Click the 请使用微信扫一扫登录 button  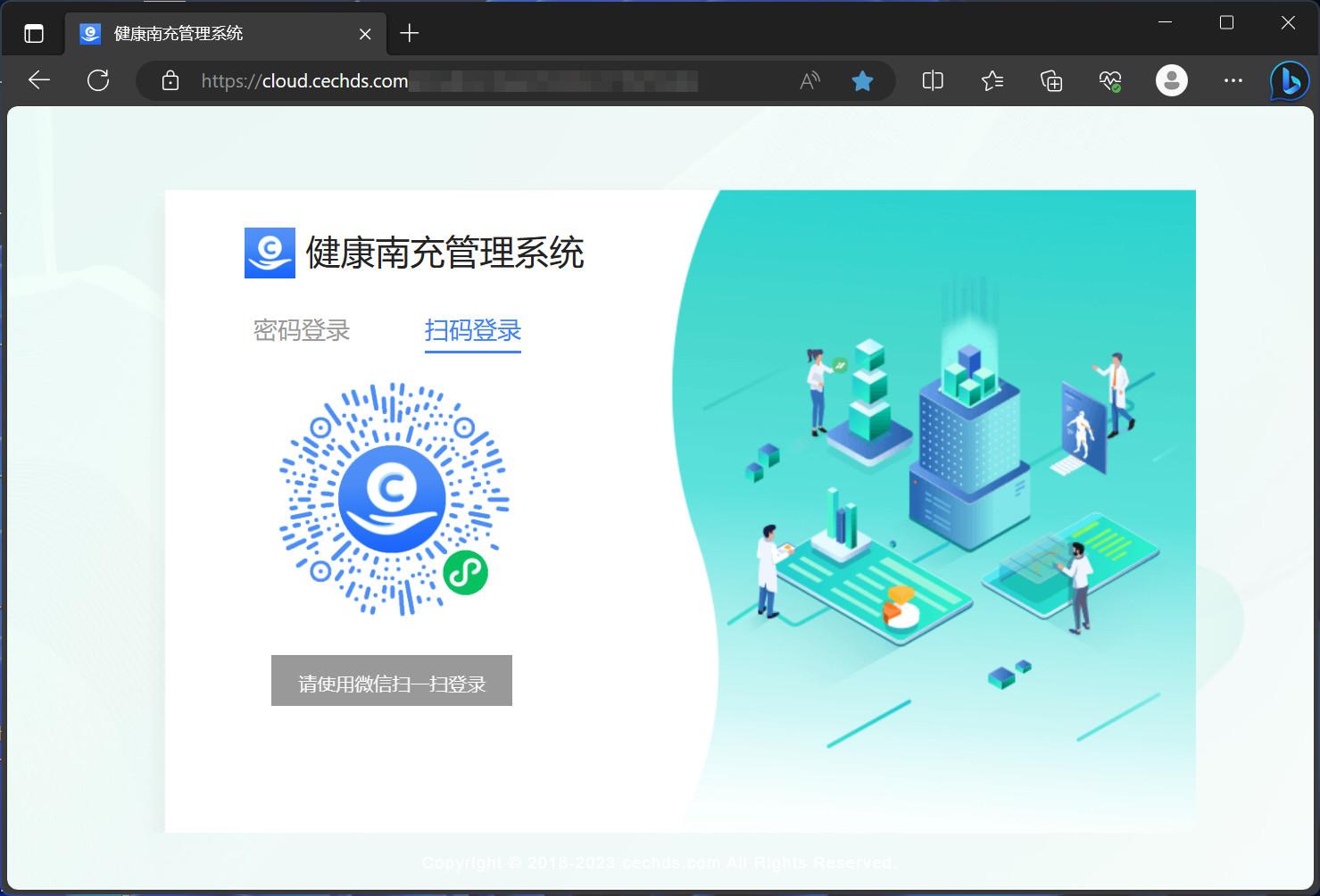pos(392,681)
